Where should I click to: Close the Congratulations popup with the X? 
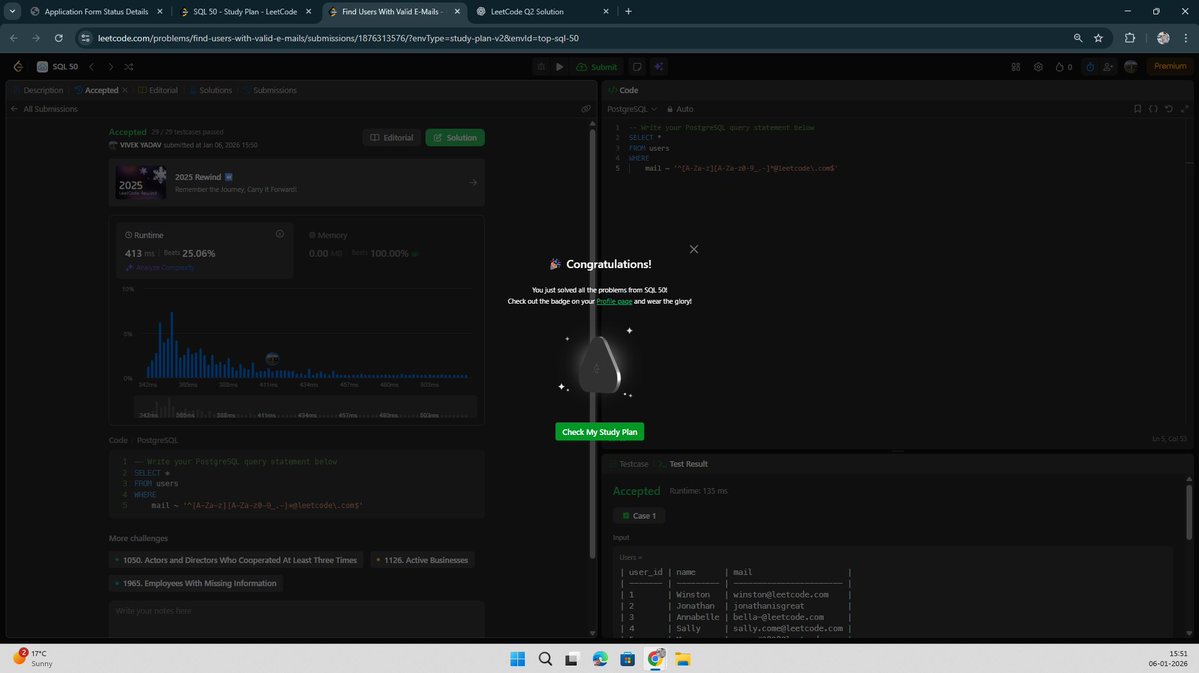coord(694,249)
